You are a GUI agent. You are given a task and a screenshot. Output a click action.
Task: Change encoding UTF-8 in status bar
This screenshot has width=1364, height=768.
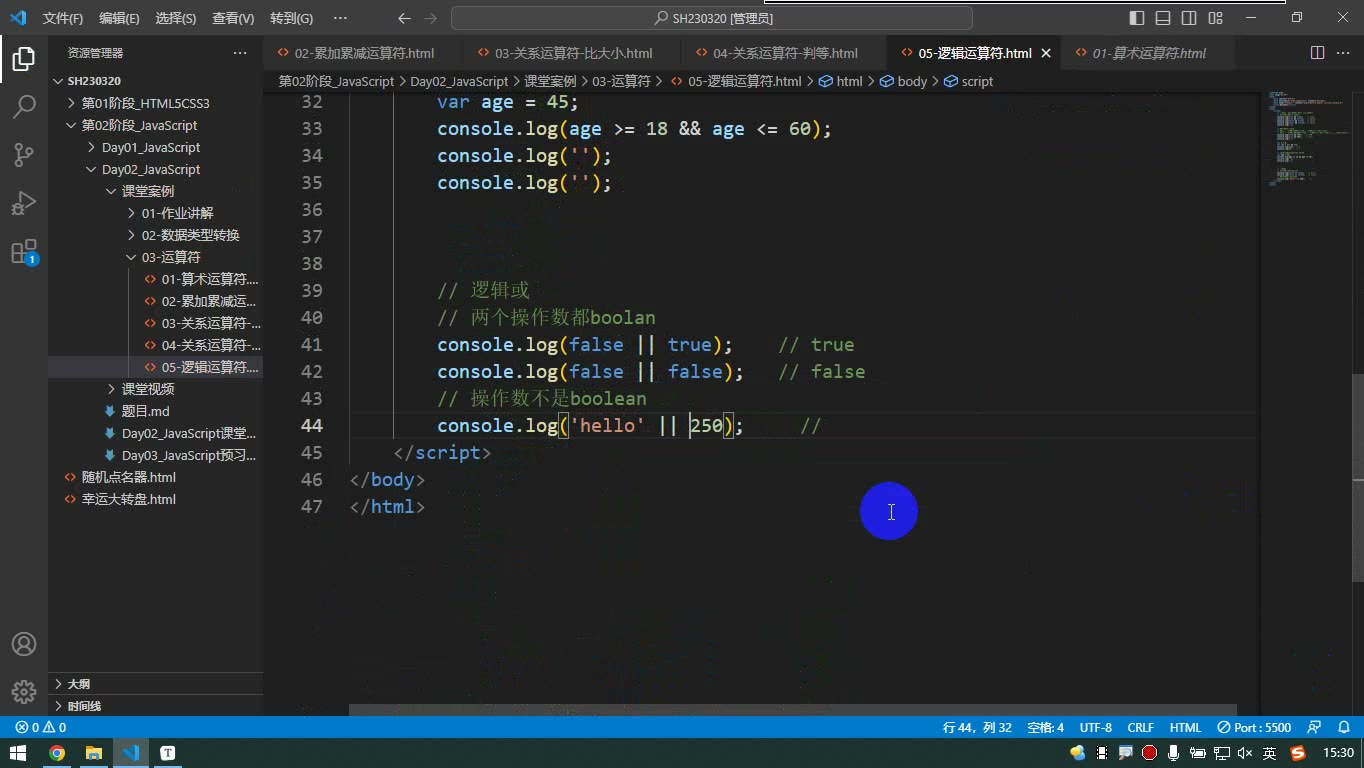(x=1095, y=727)
